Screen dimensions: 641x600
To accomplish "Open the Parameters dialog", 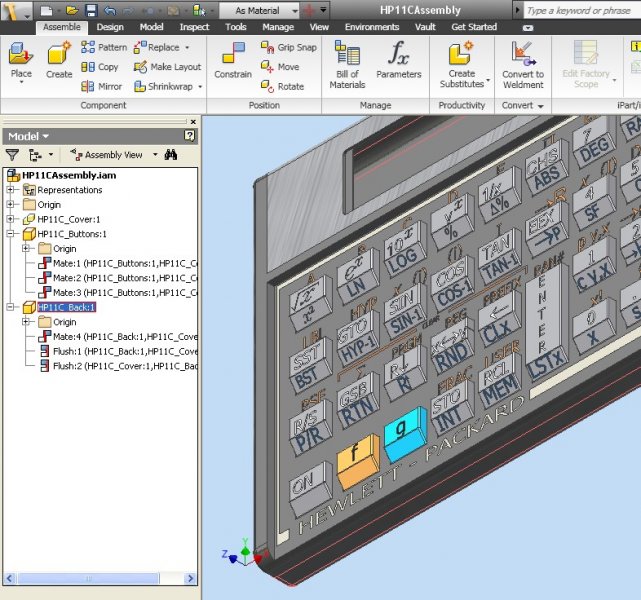I will tap(399, 60).
